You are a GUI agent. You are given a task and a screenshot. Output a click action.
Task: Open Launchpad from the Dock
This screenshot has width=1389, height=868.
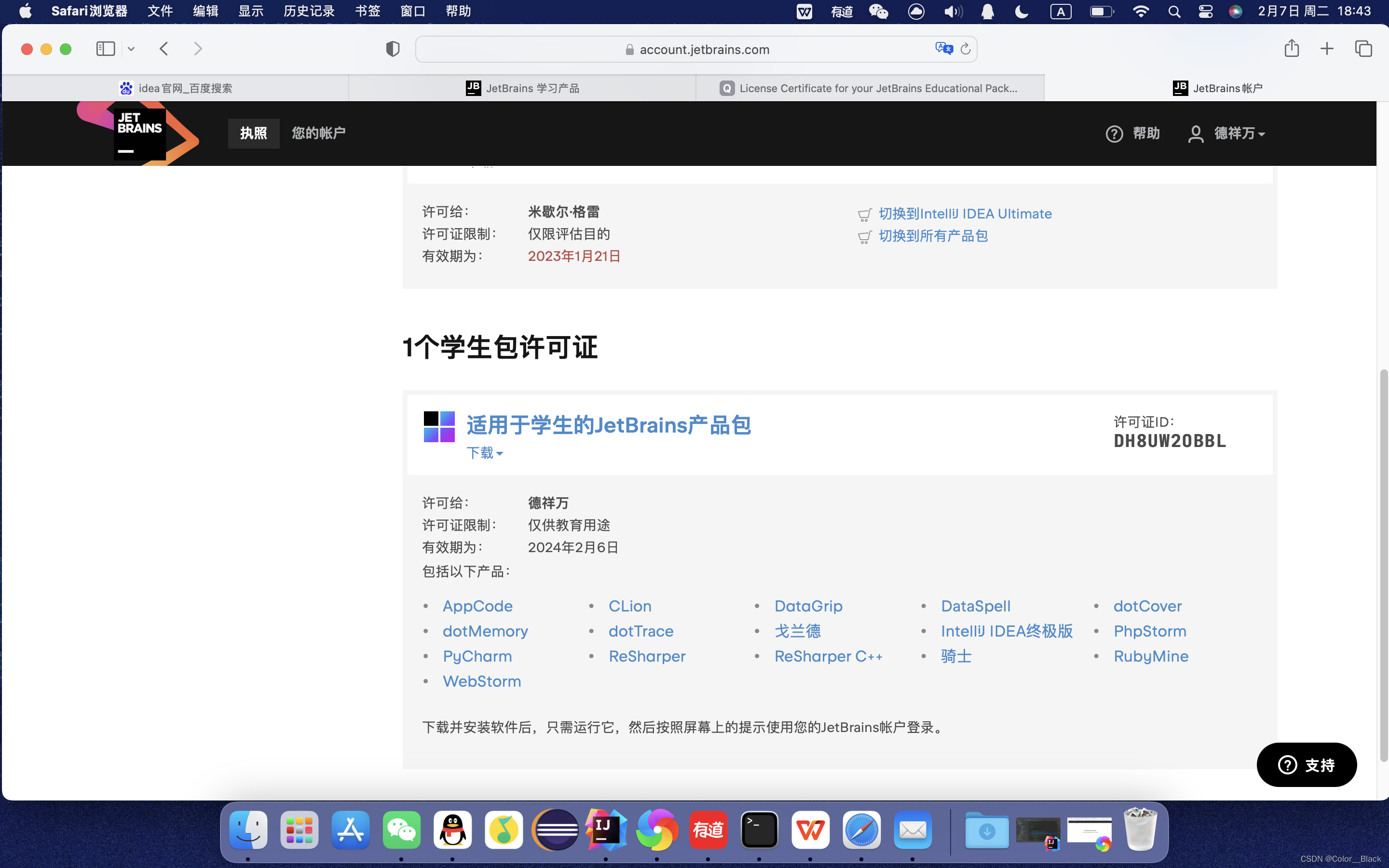[299, 829]
